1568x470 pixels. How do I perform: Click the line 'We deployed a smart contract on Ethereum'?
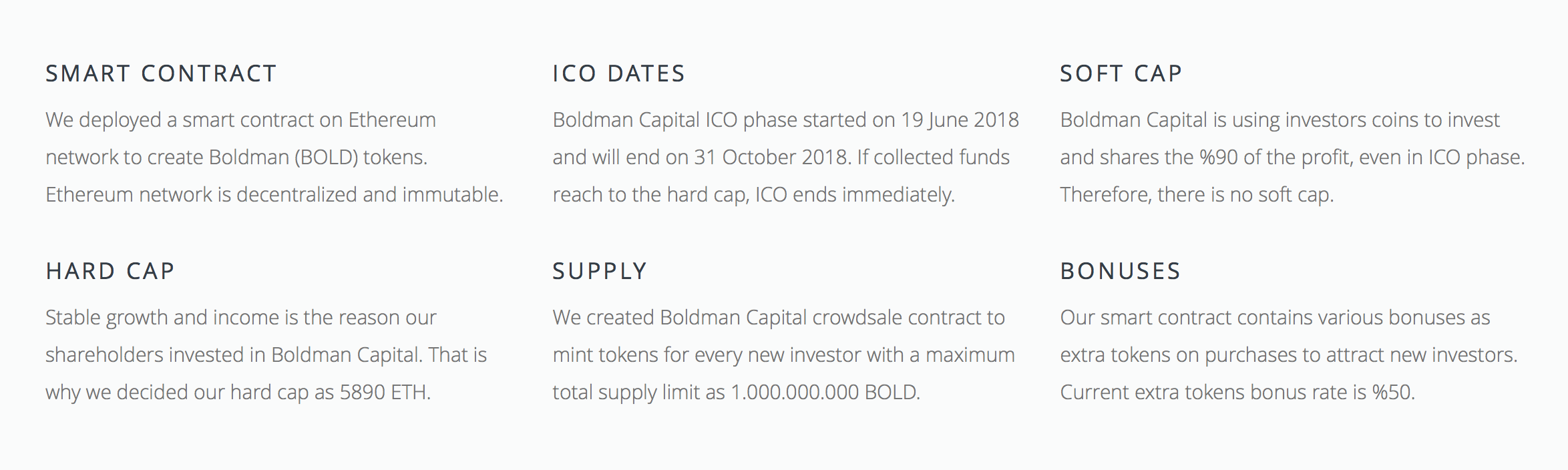[240, 120]
